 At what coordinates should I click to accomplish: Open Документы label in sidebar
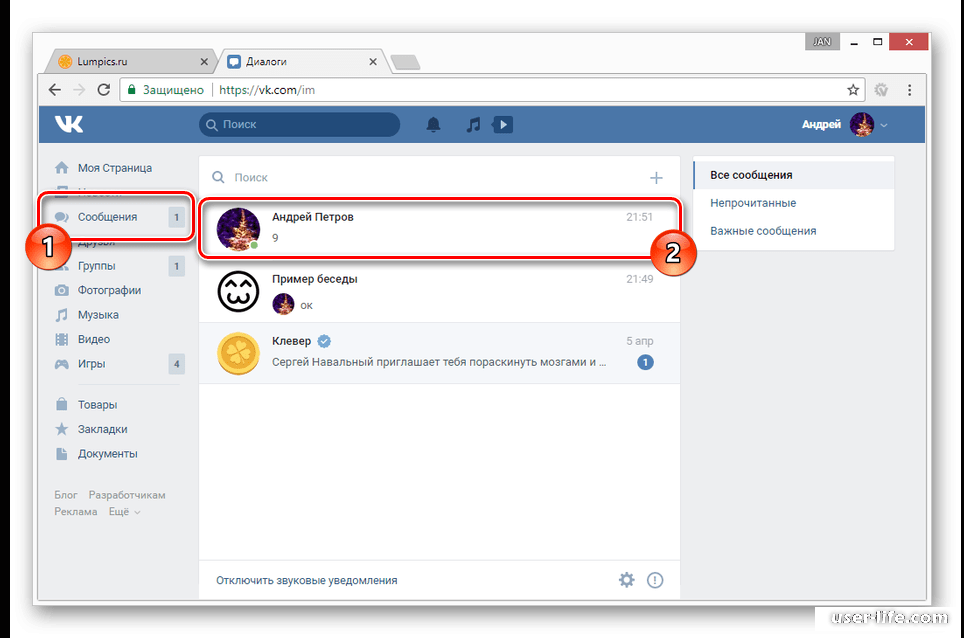click(x=108, y=454)
